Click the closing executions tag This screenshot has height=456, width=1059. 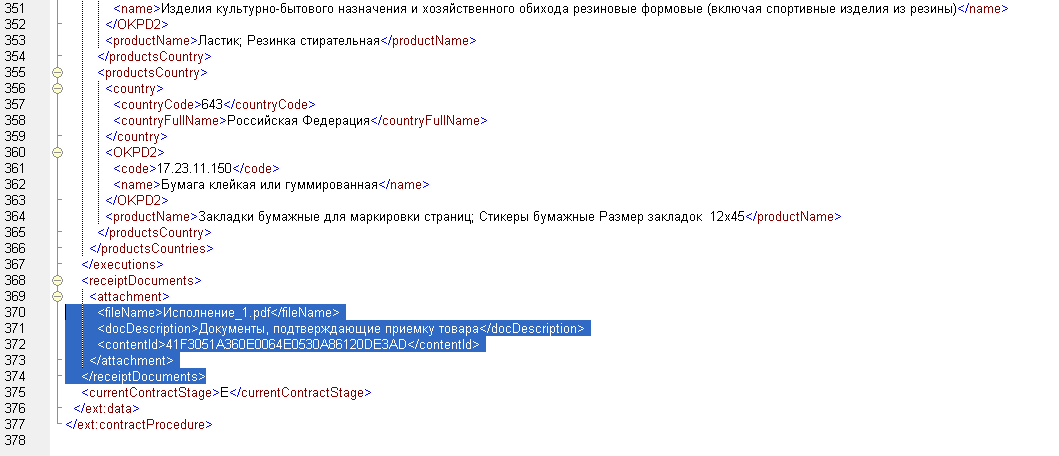tap(122, 265)
